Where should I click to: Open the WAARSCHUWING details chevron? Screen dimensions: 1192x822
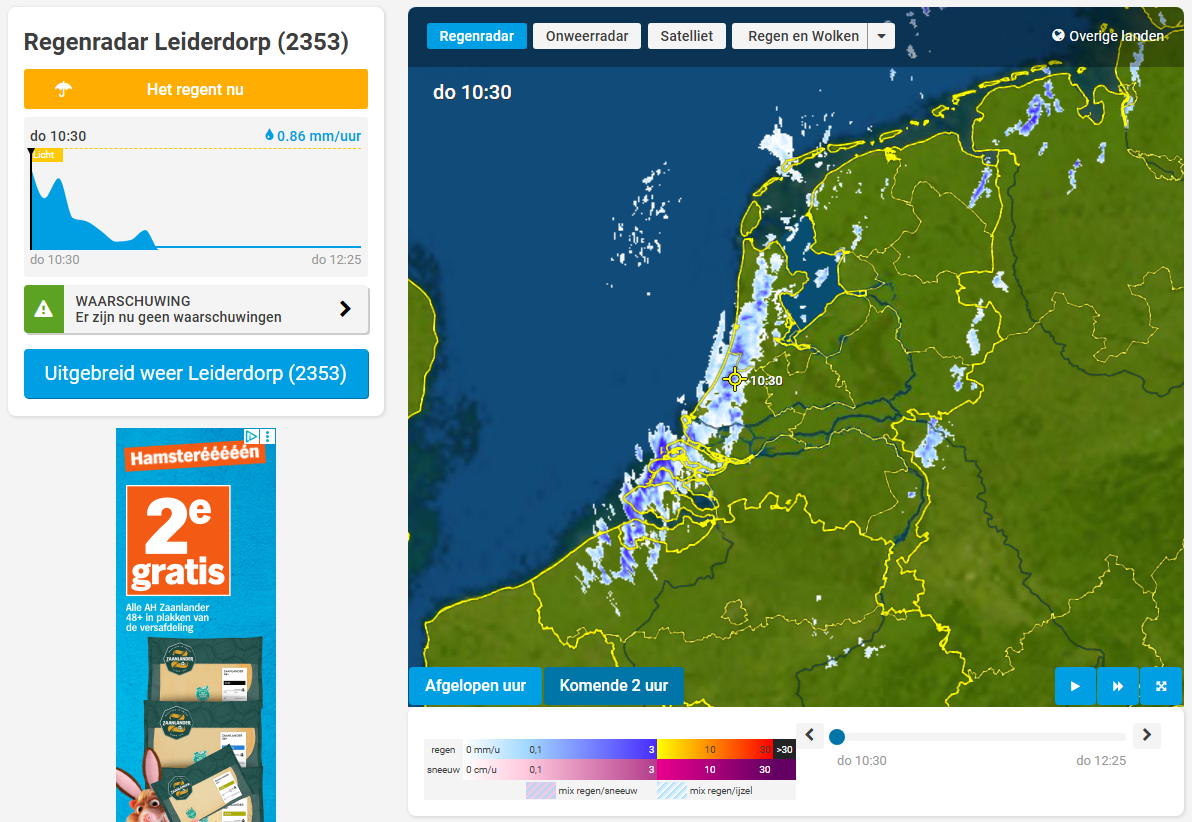(x=345, y=309)
